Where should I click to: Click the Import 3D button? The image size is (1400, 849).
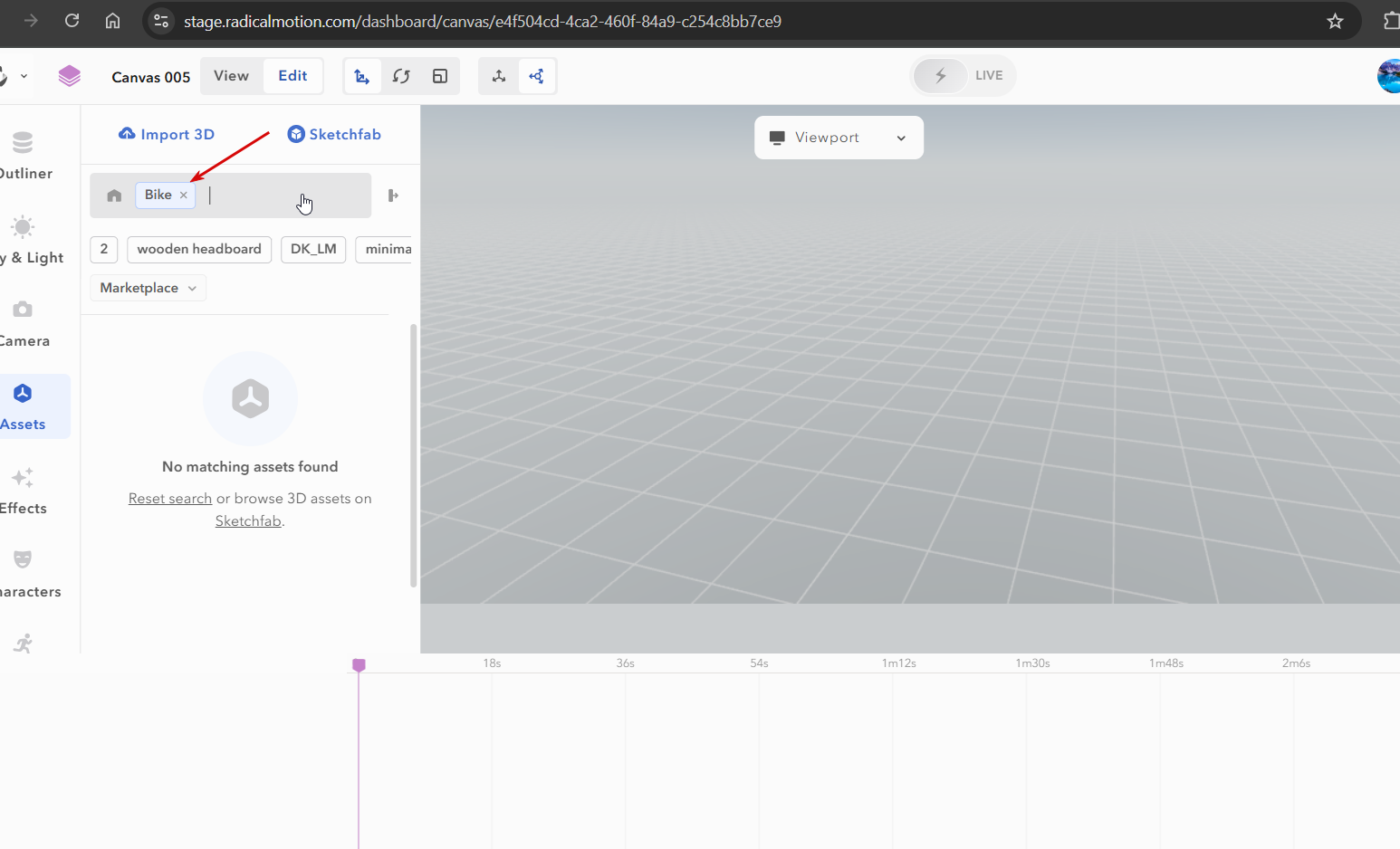[x=167, y=134]
